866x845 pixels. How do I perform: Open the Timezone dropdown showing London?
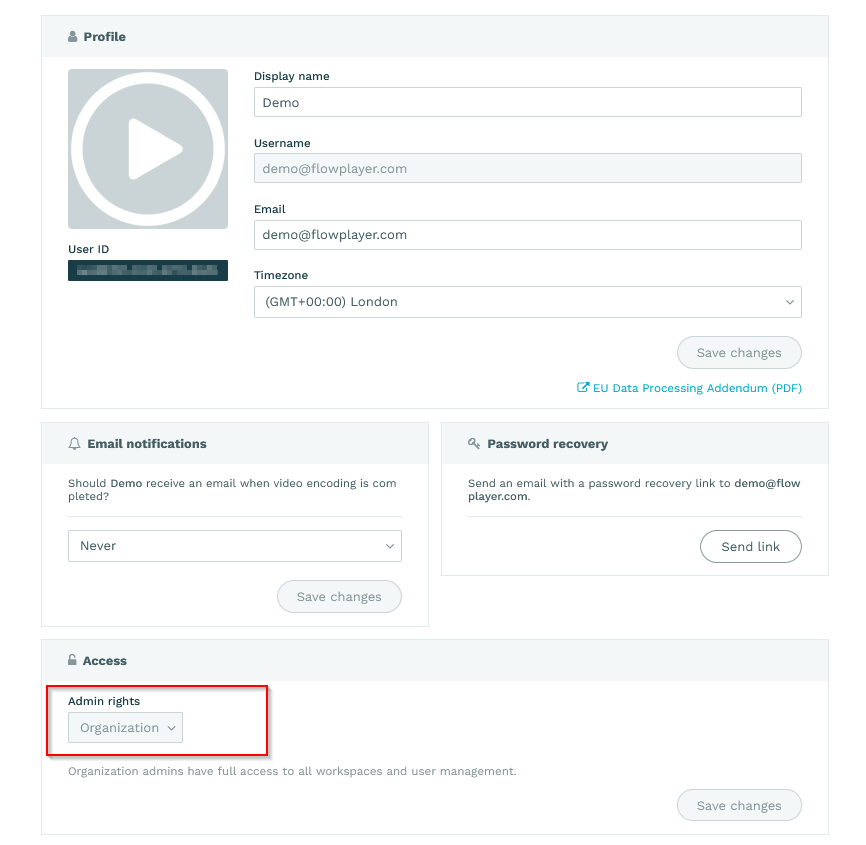(527, 302)
